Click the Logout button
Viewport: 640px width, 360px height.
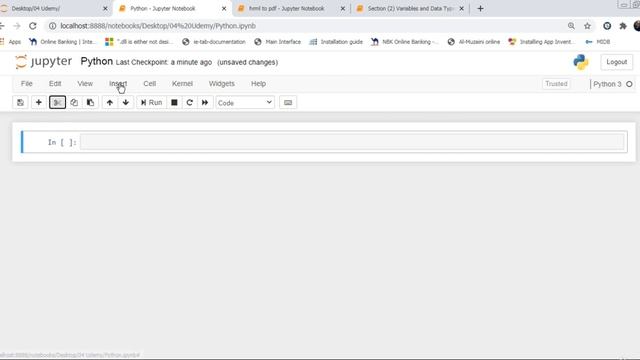616,62
